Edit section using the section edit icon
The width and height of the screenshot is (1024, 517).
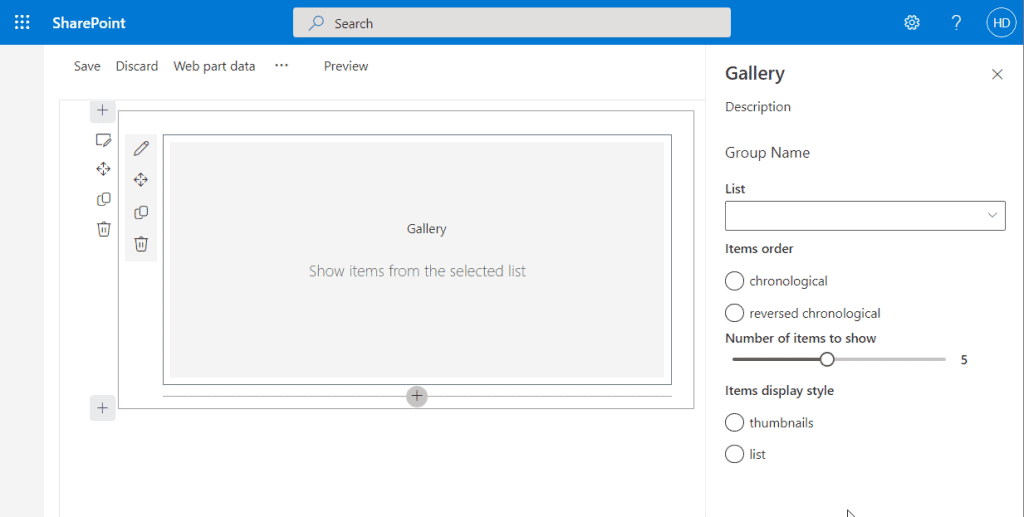(x=103, y=140)
